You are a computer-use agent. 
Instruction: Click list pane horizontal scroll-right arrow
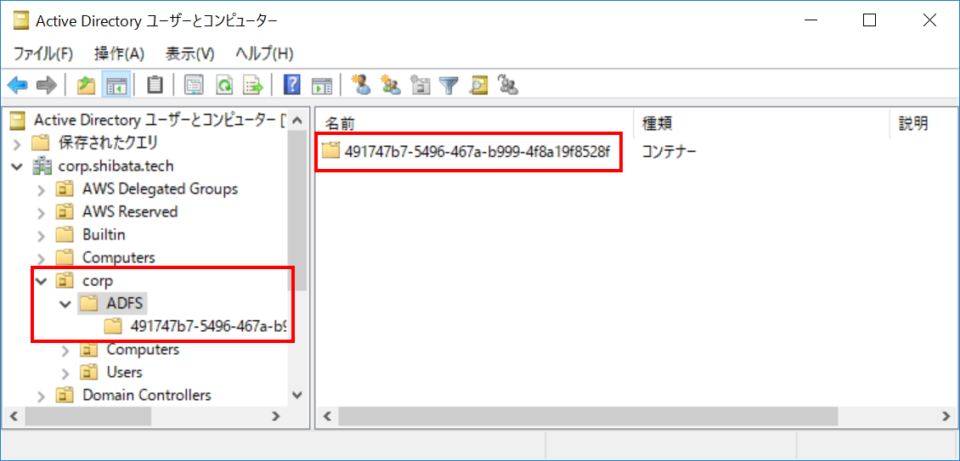point(944,416)
